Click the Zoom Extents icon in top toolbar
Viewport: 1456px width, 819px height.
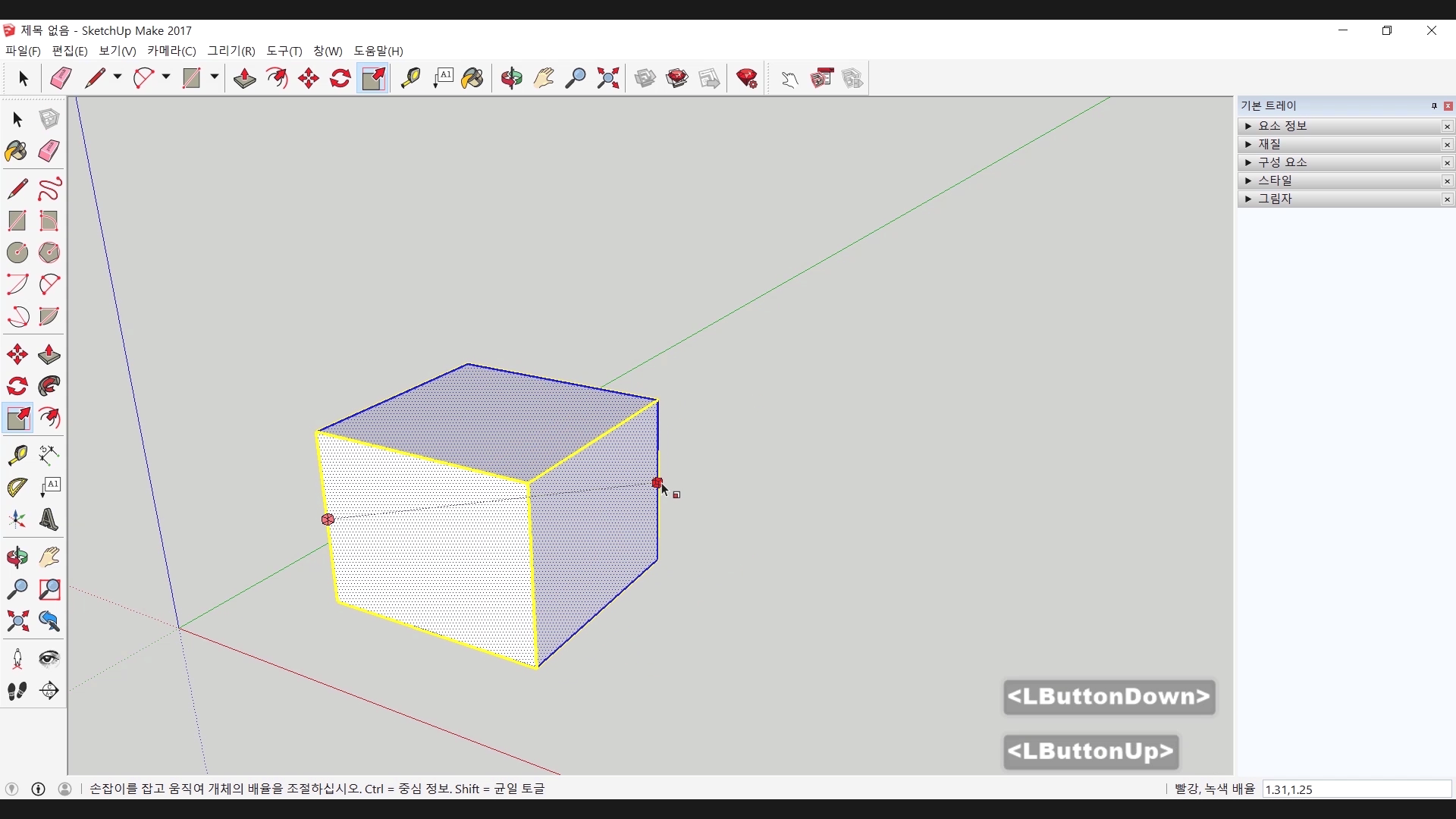(608, 78)
